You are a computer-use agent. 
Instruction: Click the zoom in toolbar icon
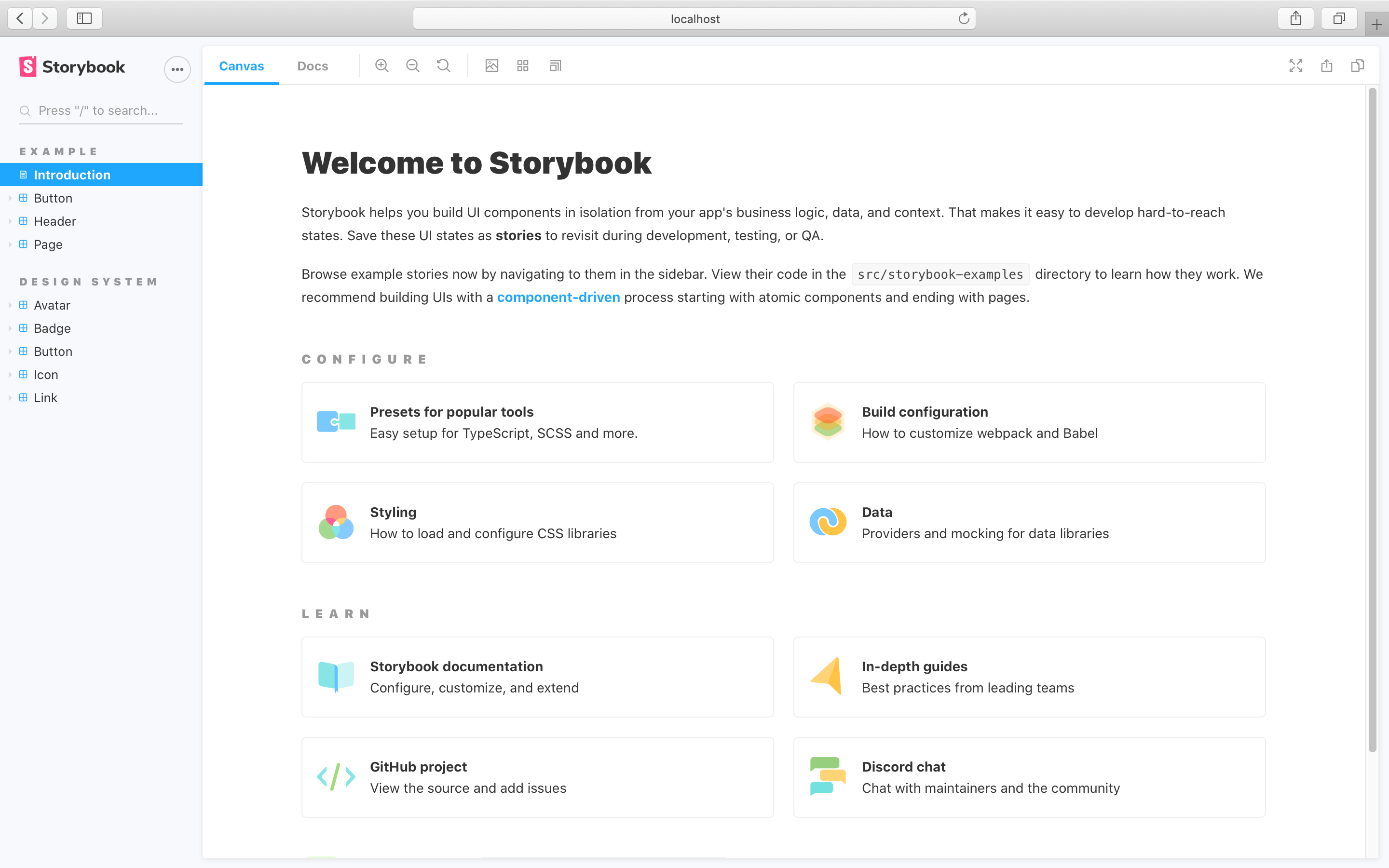(x=381, y=66)
